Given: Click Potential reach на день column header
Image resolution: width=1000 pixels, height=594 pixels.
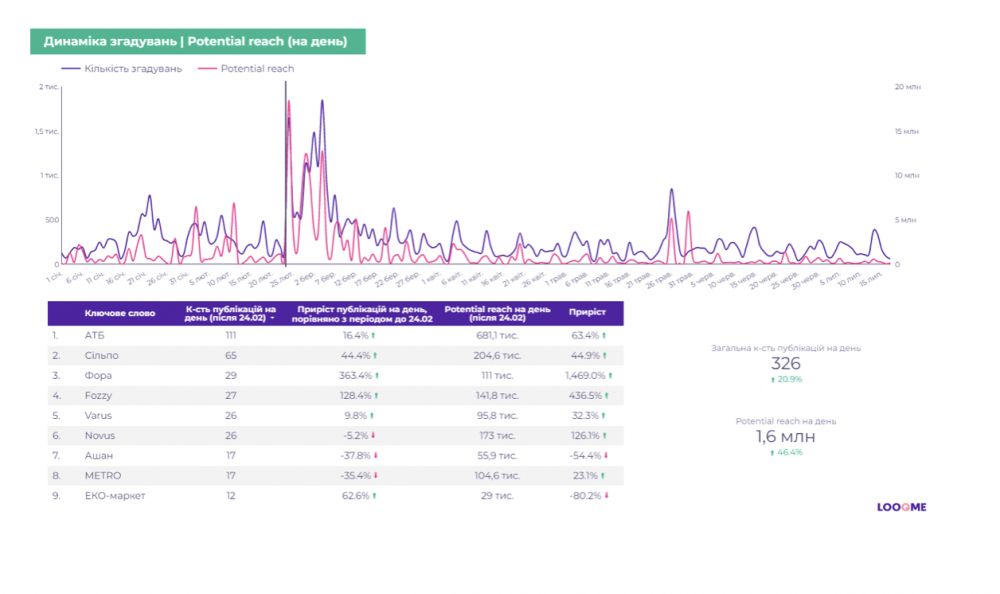Looking at the screenshot, I should pos(496,313).
